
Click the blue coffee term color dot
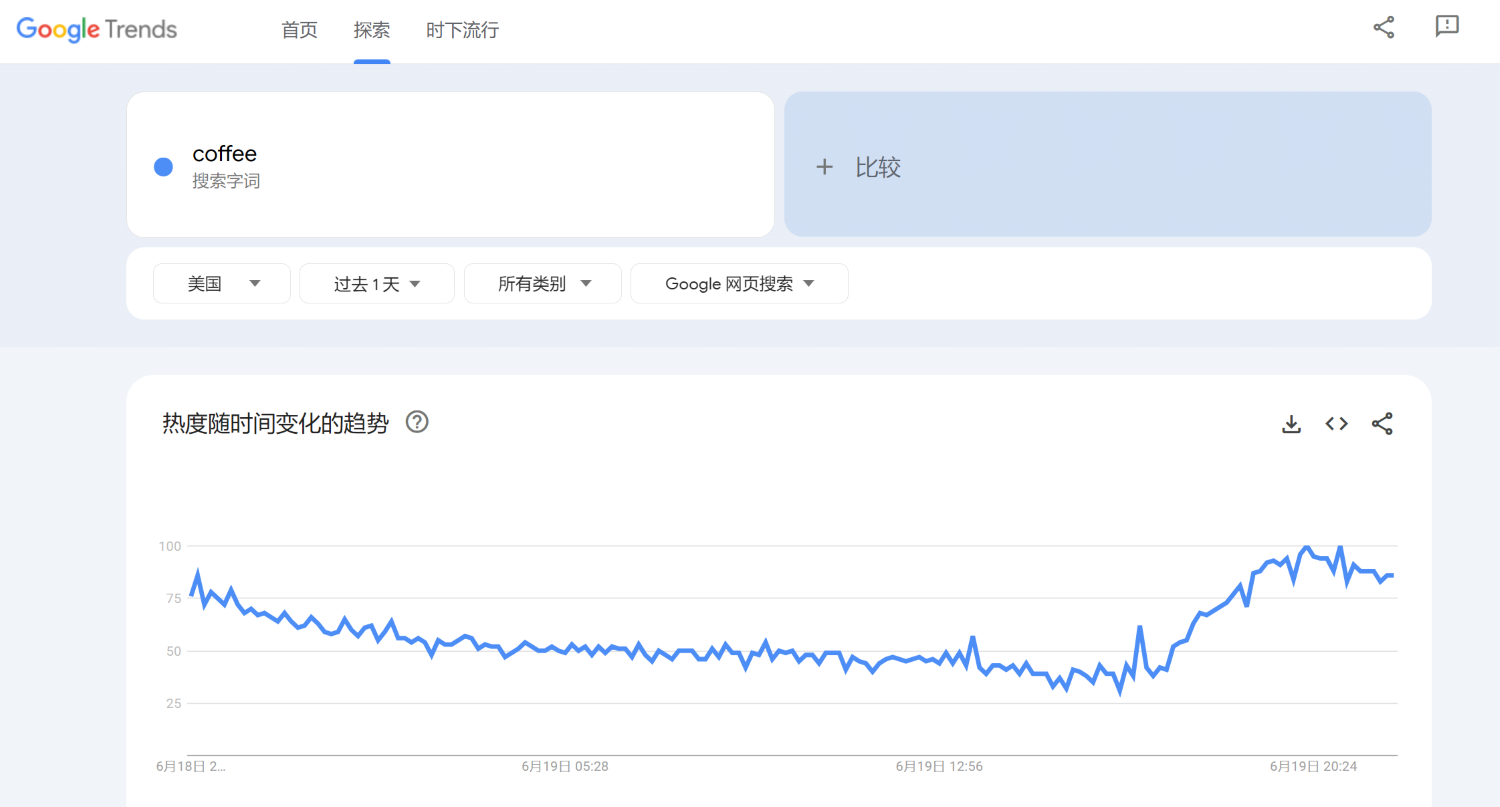click(163, 167)
